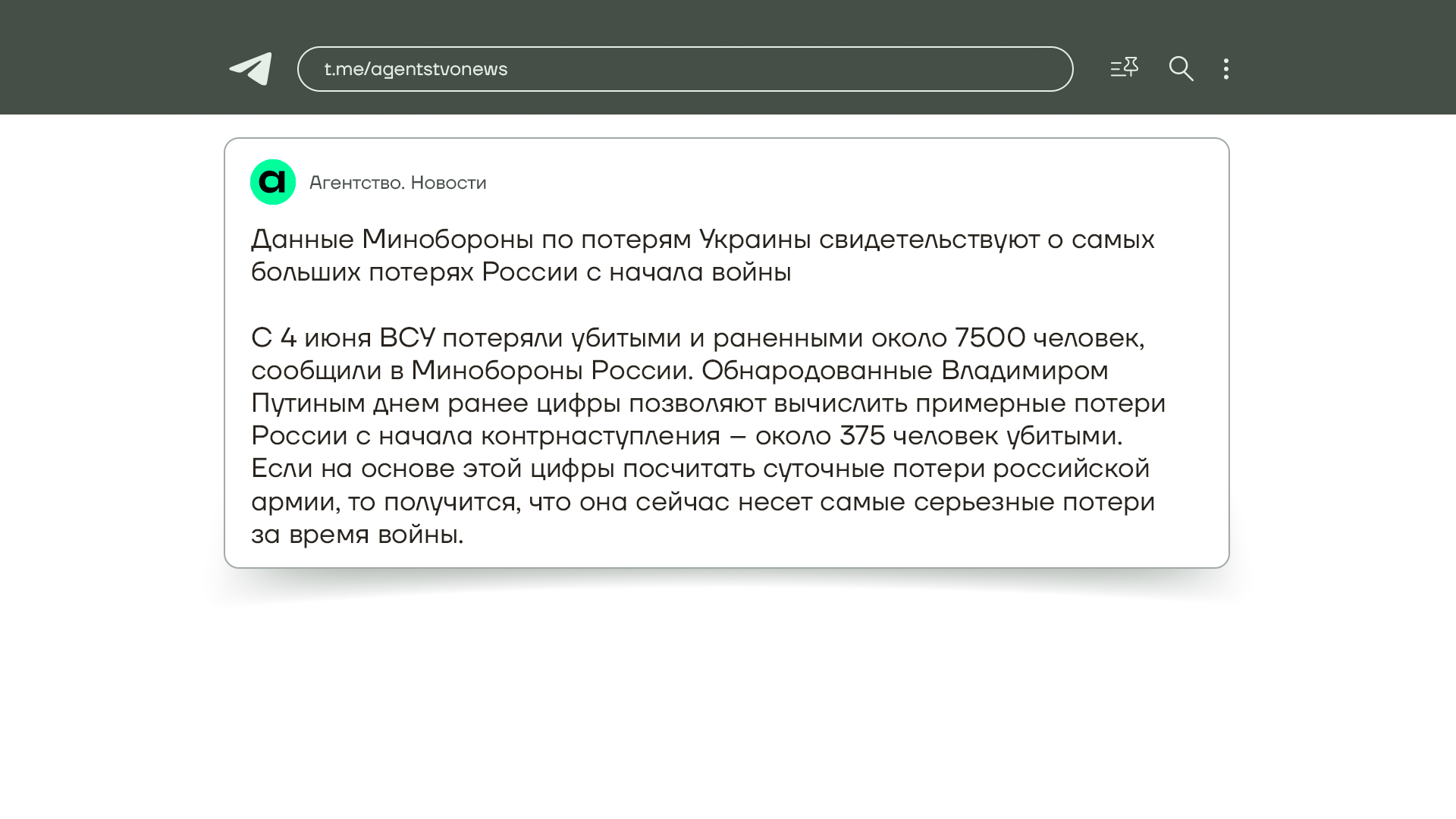Click the phrase 'армии, то получится'
Viewport: 1456px width, 819px height.
386,502
